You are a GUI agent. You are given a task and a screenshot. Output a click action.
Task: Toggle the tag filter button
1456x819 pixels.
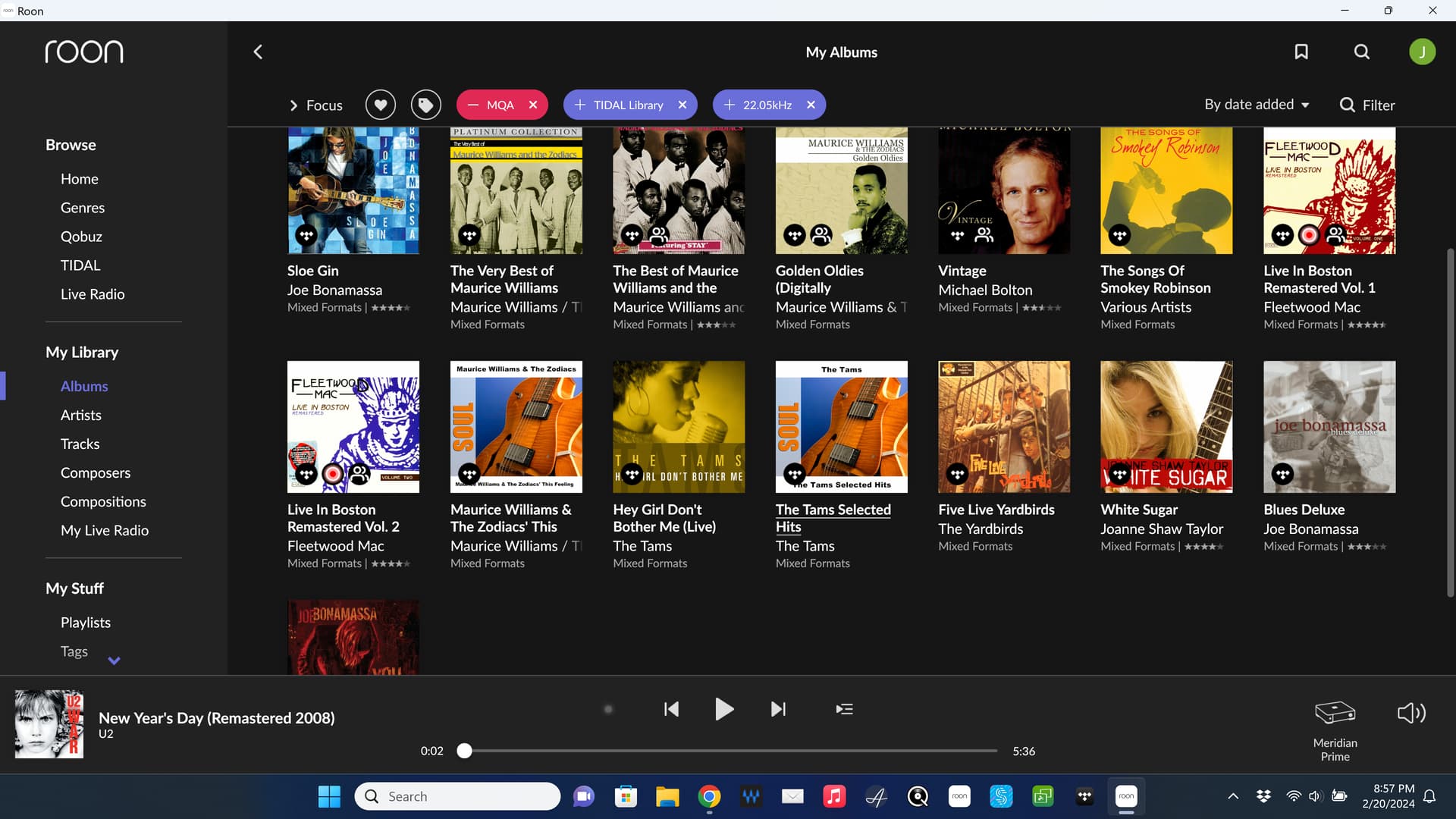(x=426, y=105)
